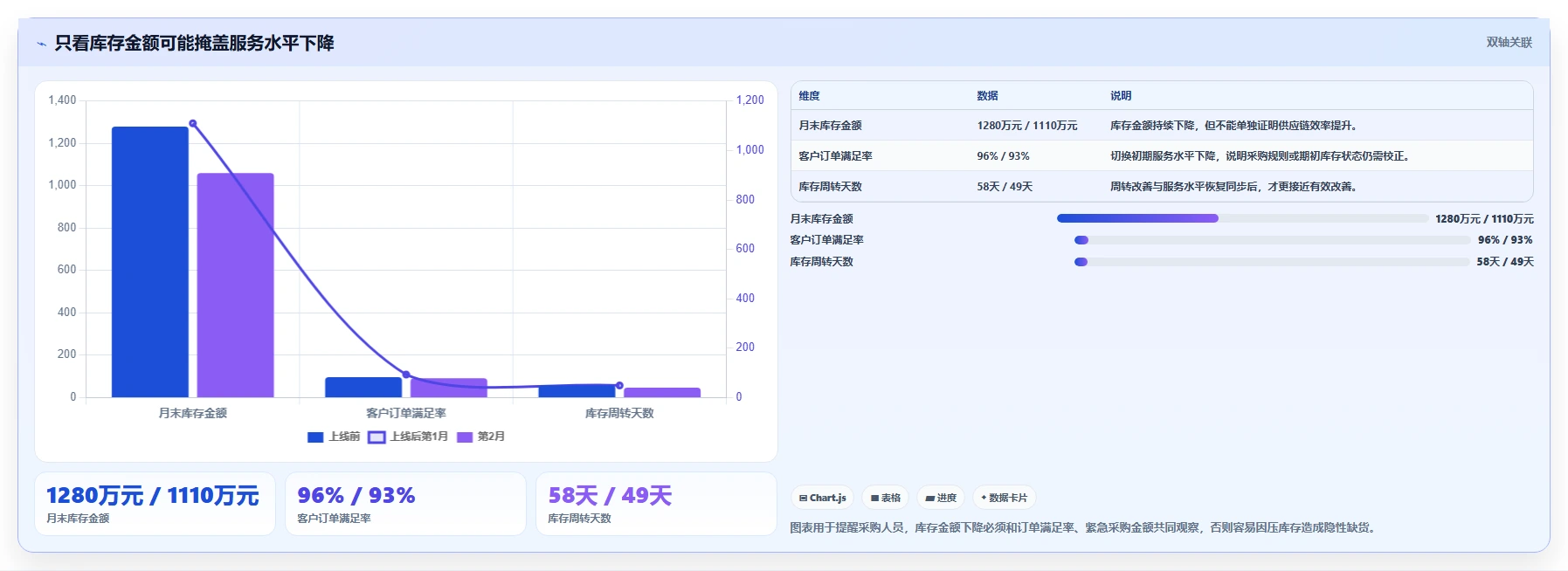Viewport: 1568px width, 571px height.
Task: Click the 客户订单满足率 label in the progress list
Action: [x=826, y=240]
